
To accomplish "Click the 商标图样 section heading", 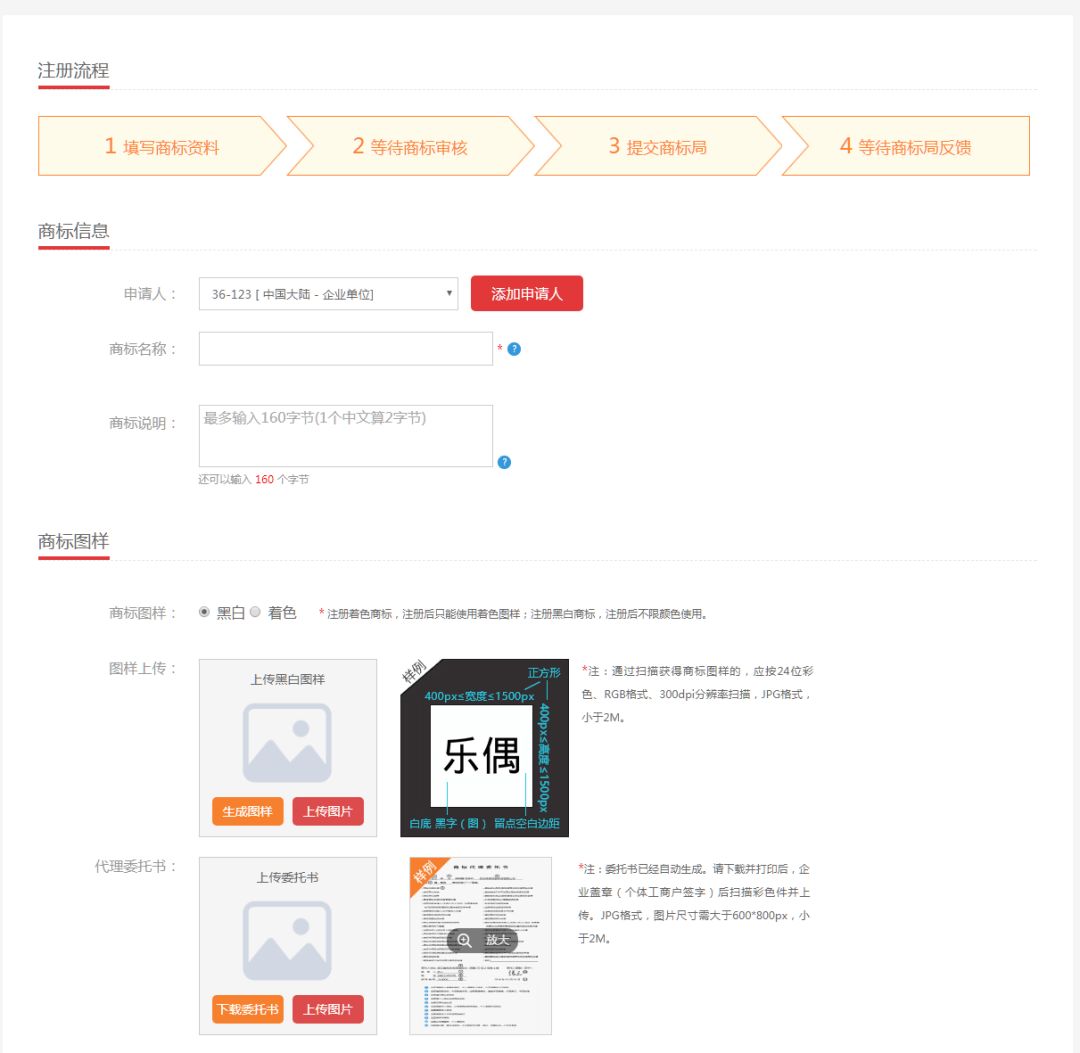I will (x=73, y=541).
